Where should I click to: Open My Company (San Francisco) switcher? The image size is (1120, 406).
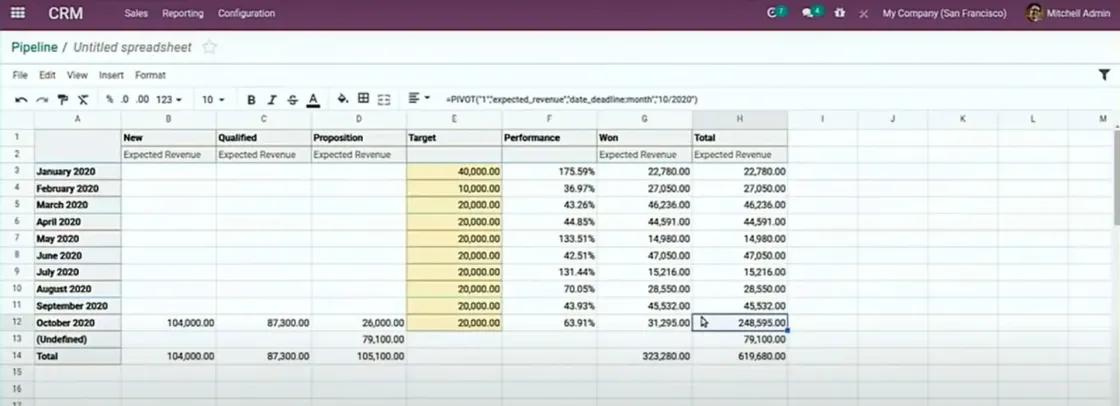[944, 13]
